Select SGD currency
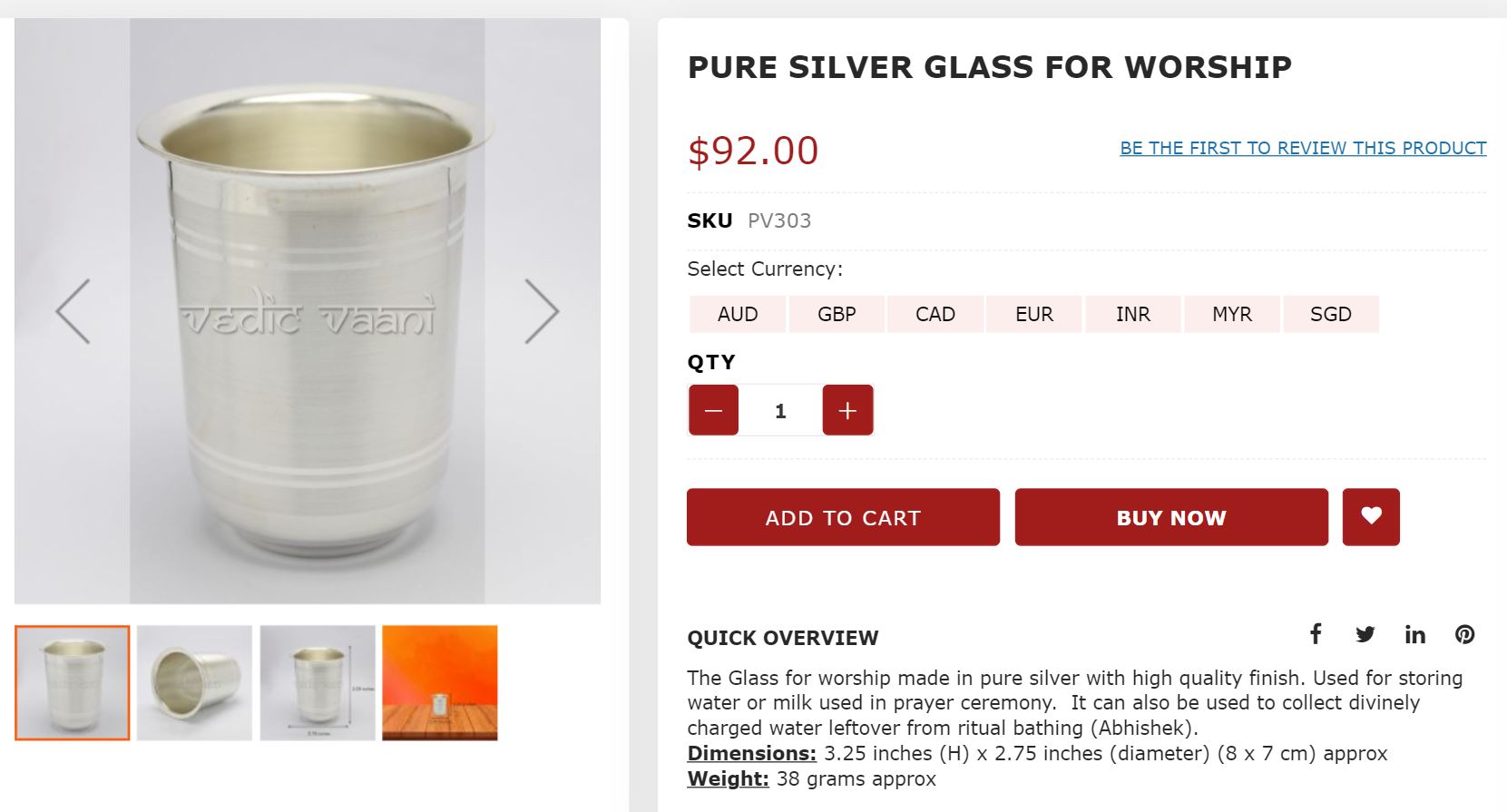Viewport: 1507px width, 812px height. pos(1330,314)
